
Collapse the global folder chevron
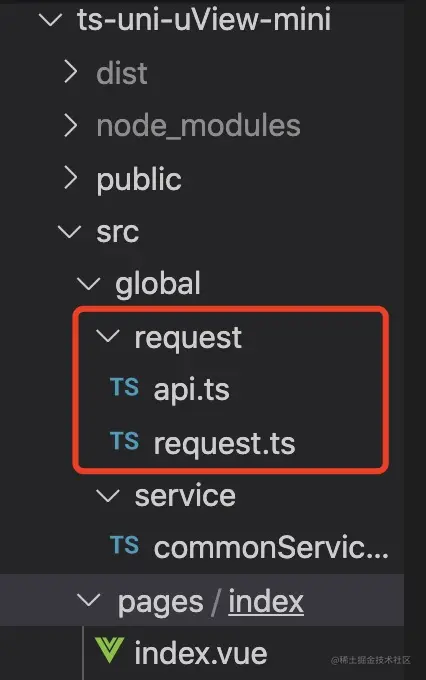[88, 284]
